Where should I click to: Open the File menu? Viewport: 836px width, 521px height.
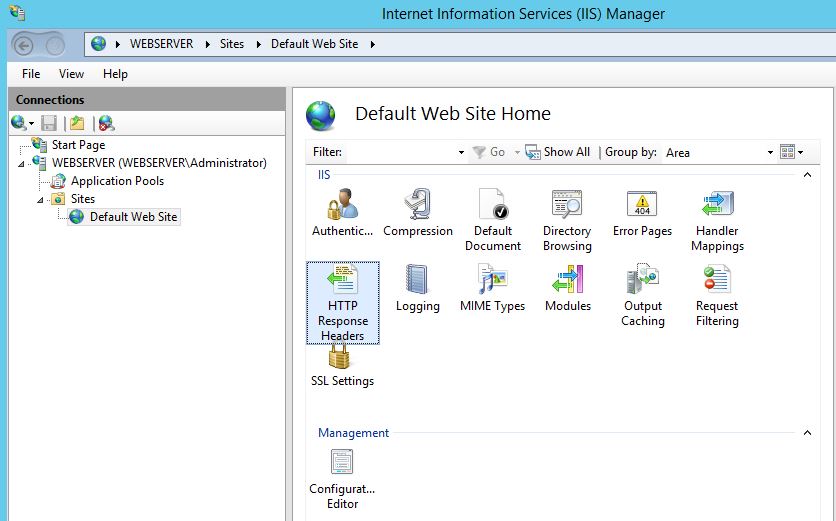31,74
